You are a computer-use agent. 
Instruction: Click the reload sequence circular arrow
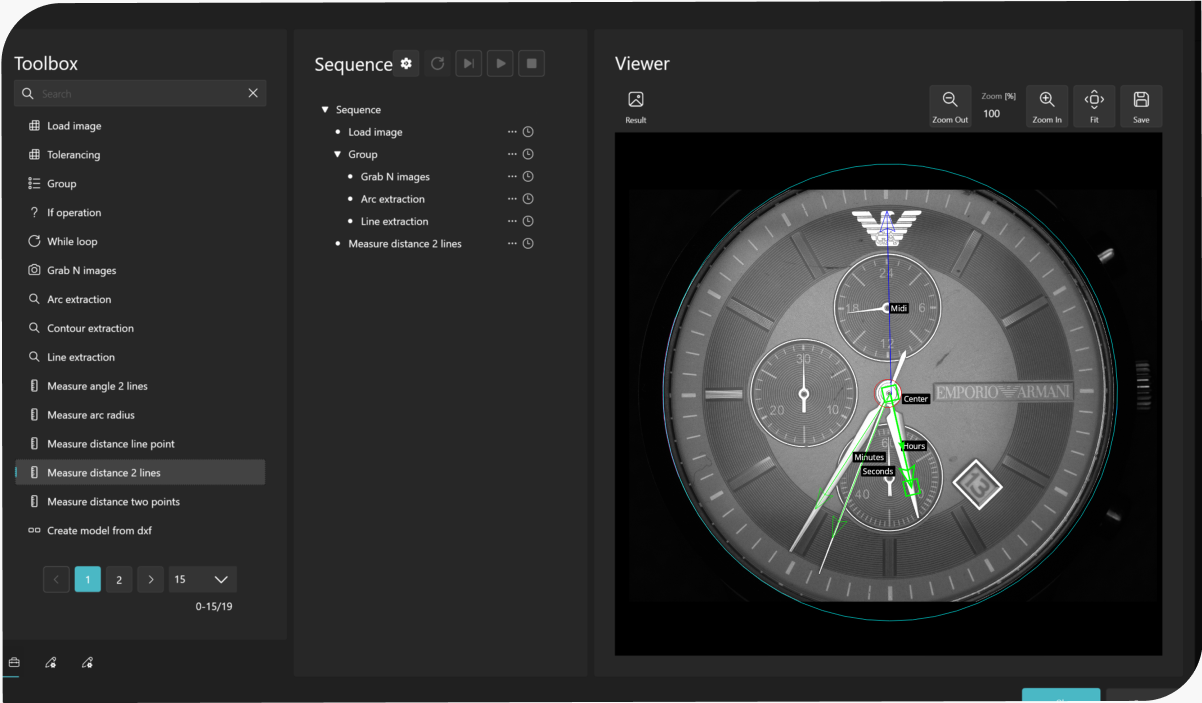click(x=437, y=64)
